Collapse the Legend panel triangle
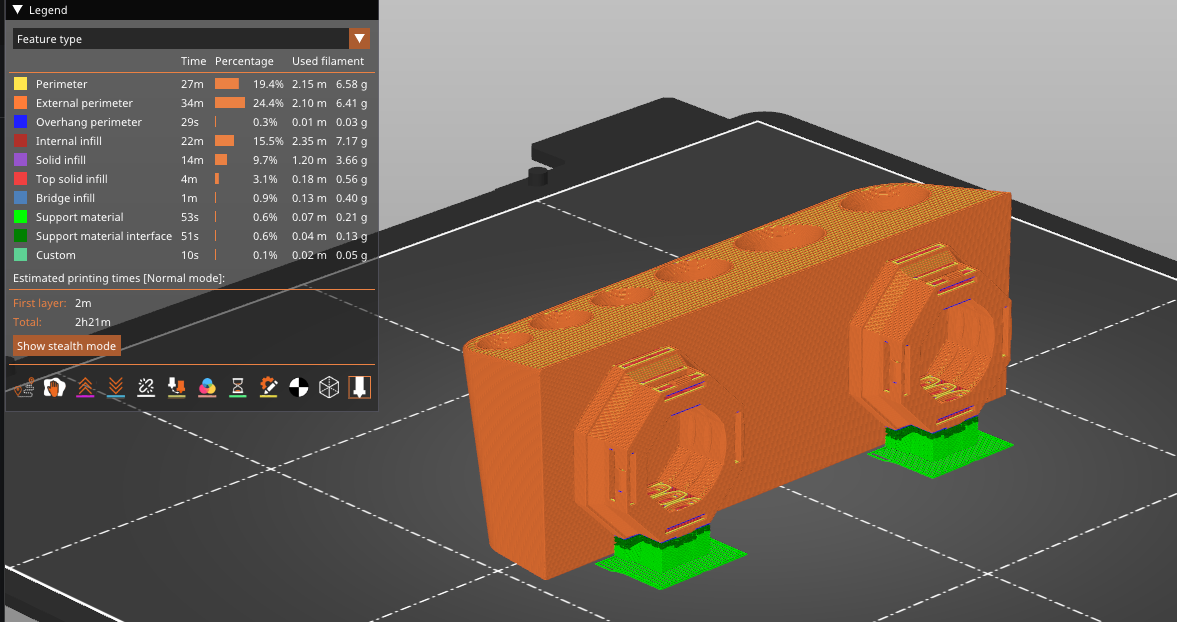Screen dimensions: 1177x622 [x=17, y=10]
